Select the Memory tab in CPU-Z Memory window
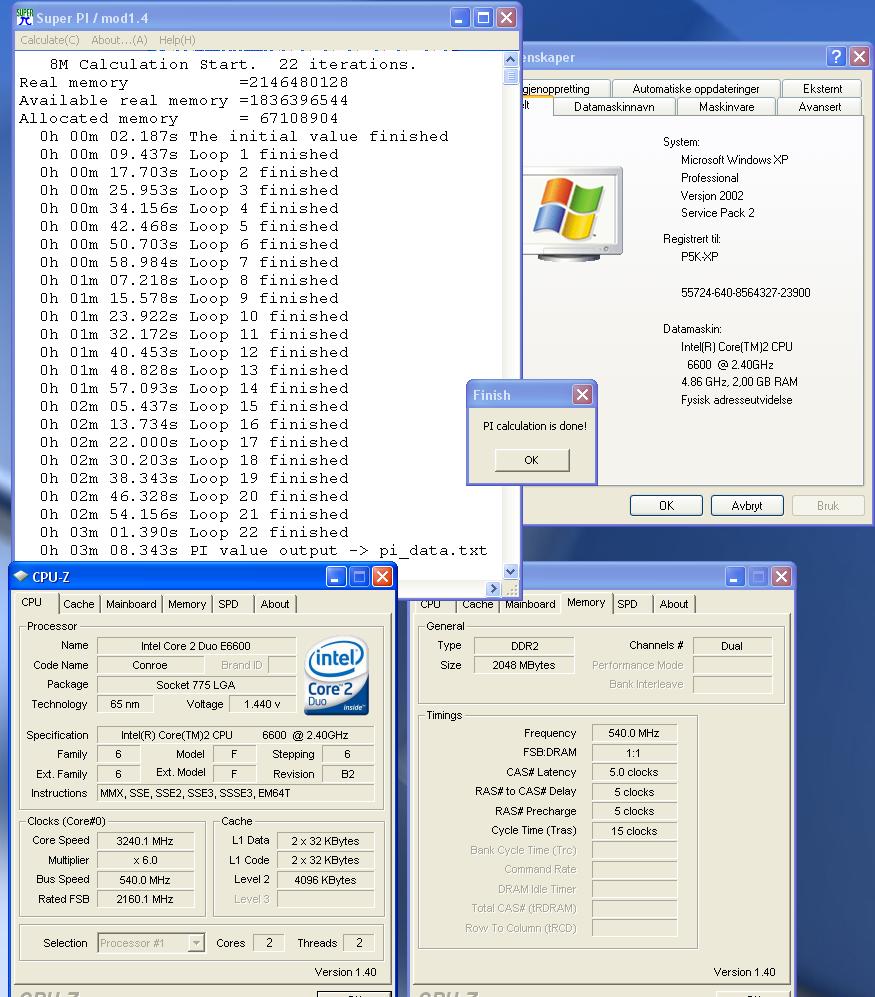 pyautogui.click(x=586, y=602)
